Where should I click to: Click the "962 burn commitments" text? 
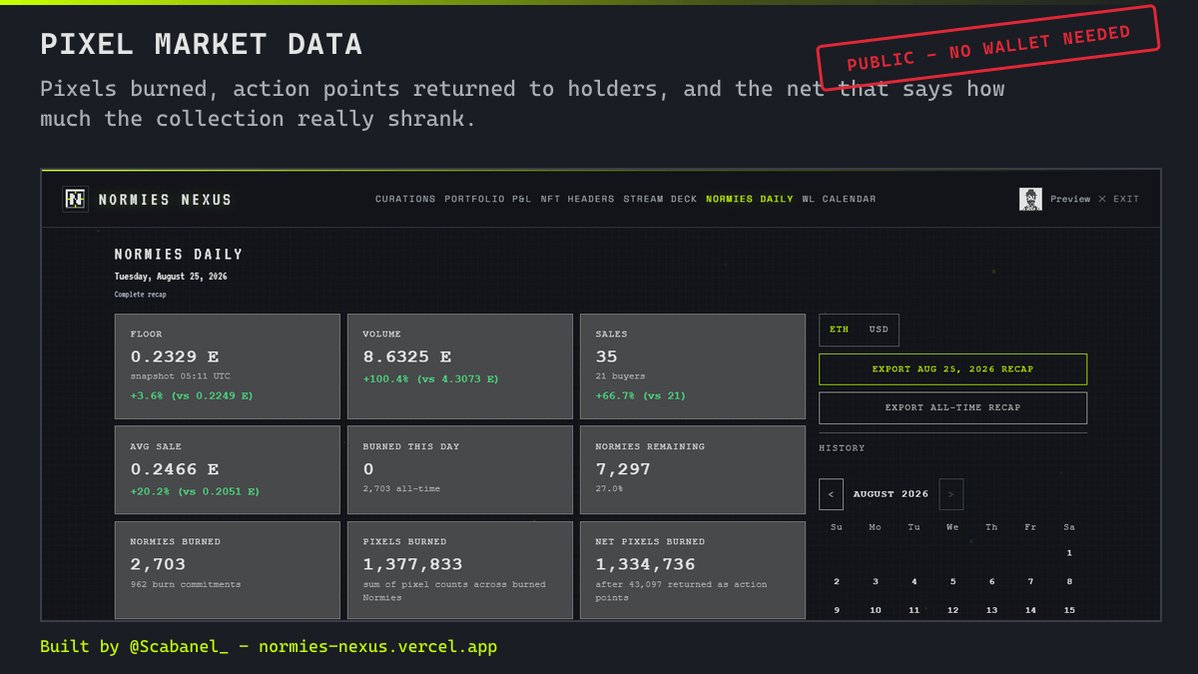[186, 585]
